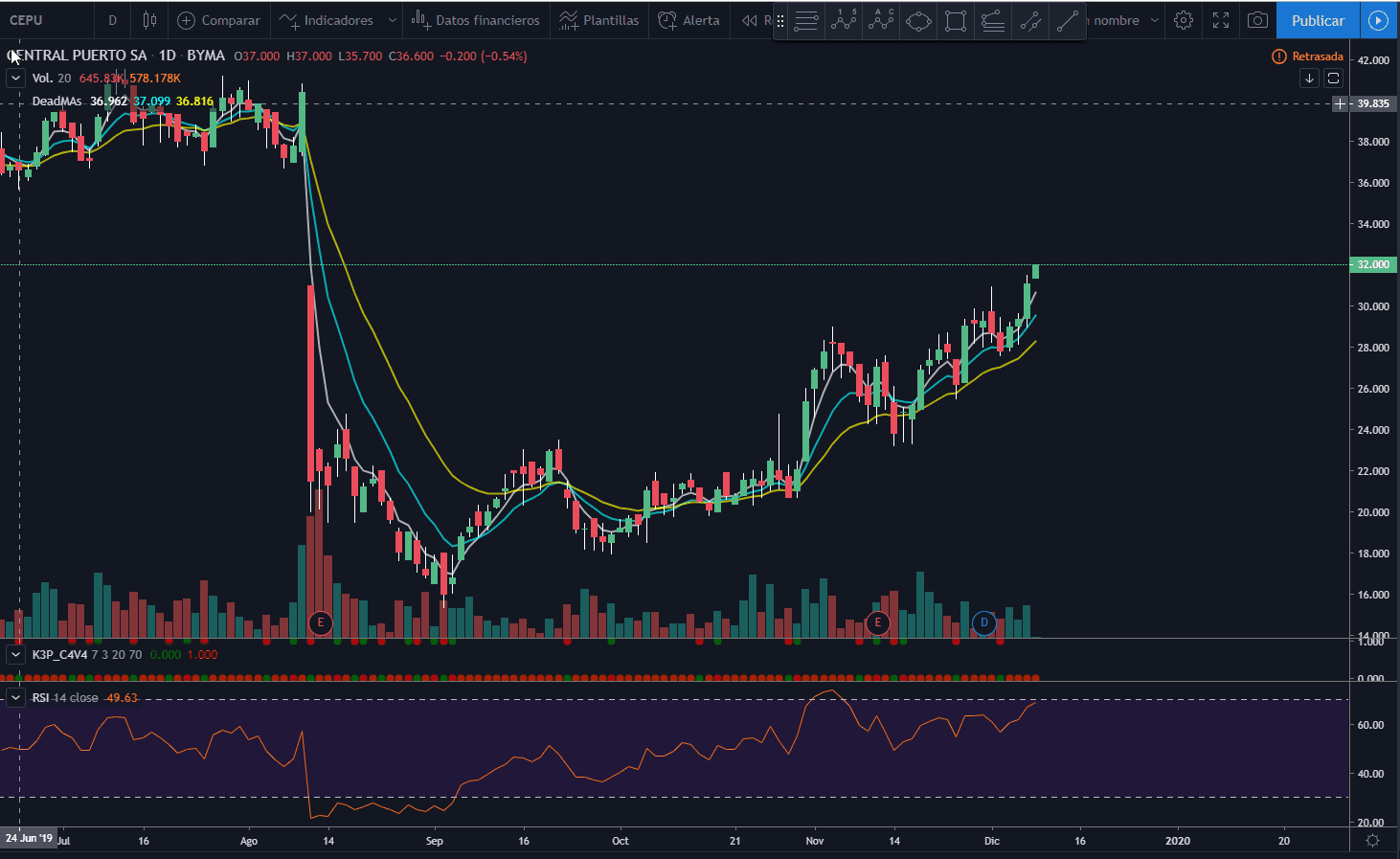Select the rectangle shape drawing tool

[956, 21]
